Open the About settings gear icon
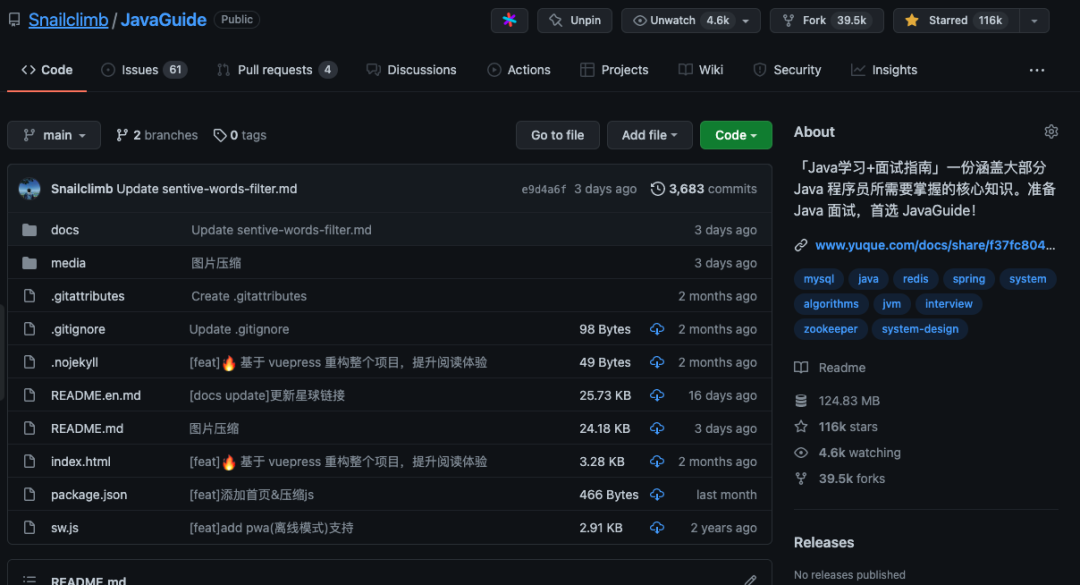Screen dimensions: 1080x585 (x=1050, y=132)
